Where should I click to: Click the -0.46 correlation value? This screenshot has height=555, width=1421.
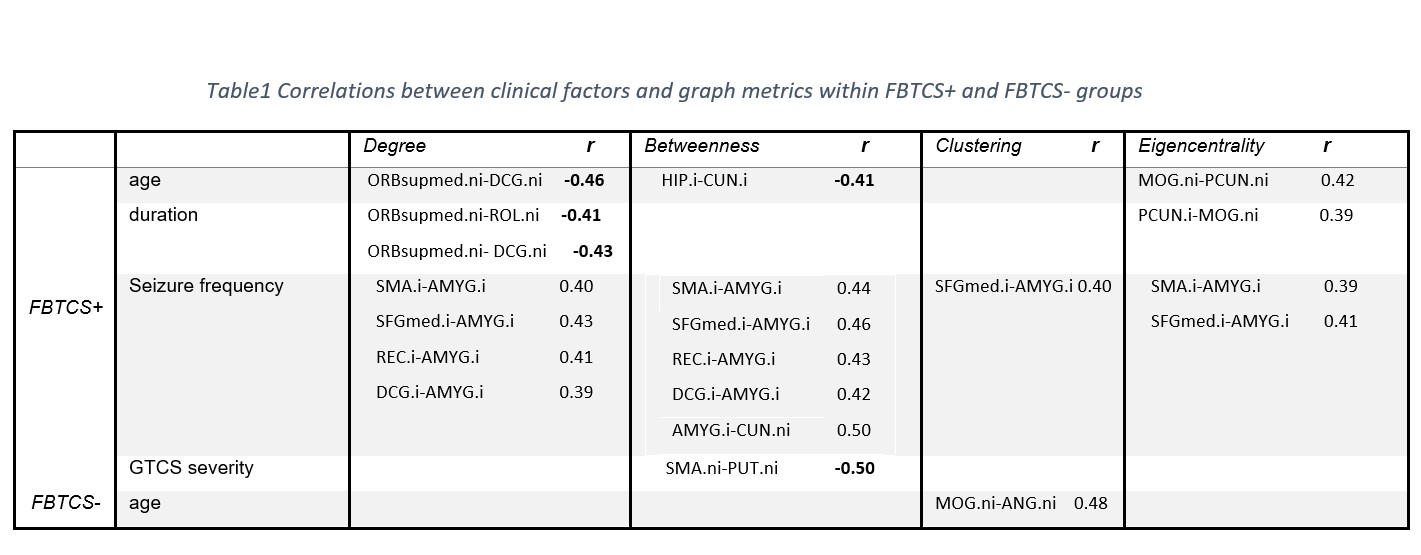coord(583,181)
